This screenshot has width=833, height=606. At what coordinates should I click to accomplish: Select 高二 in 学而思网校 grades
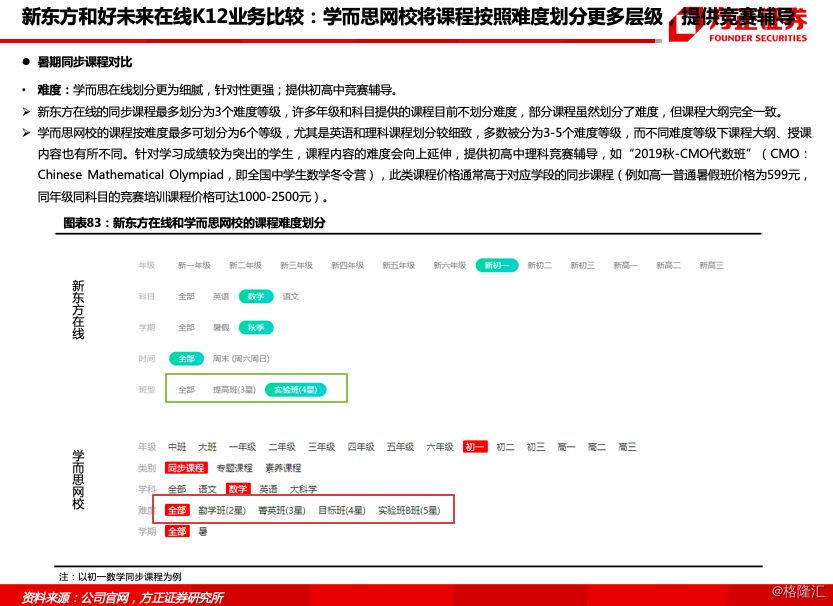click(597, 447)
